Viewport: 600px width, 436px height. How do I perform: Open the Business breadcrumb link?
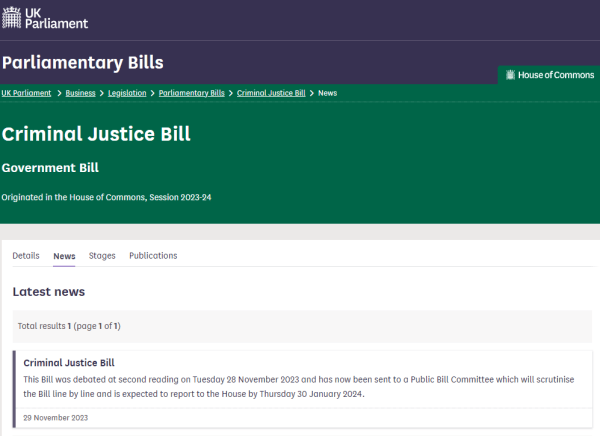pyautogui.click(x=81, y=93)
